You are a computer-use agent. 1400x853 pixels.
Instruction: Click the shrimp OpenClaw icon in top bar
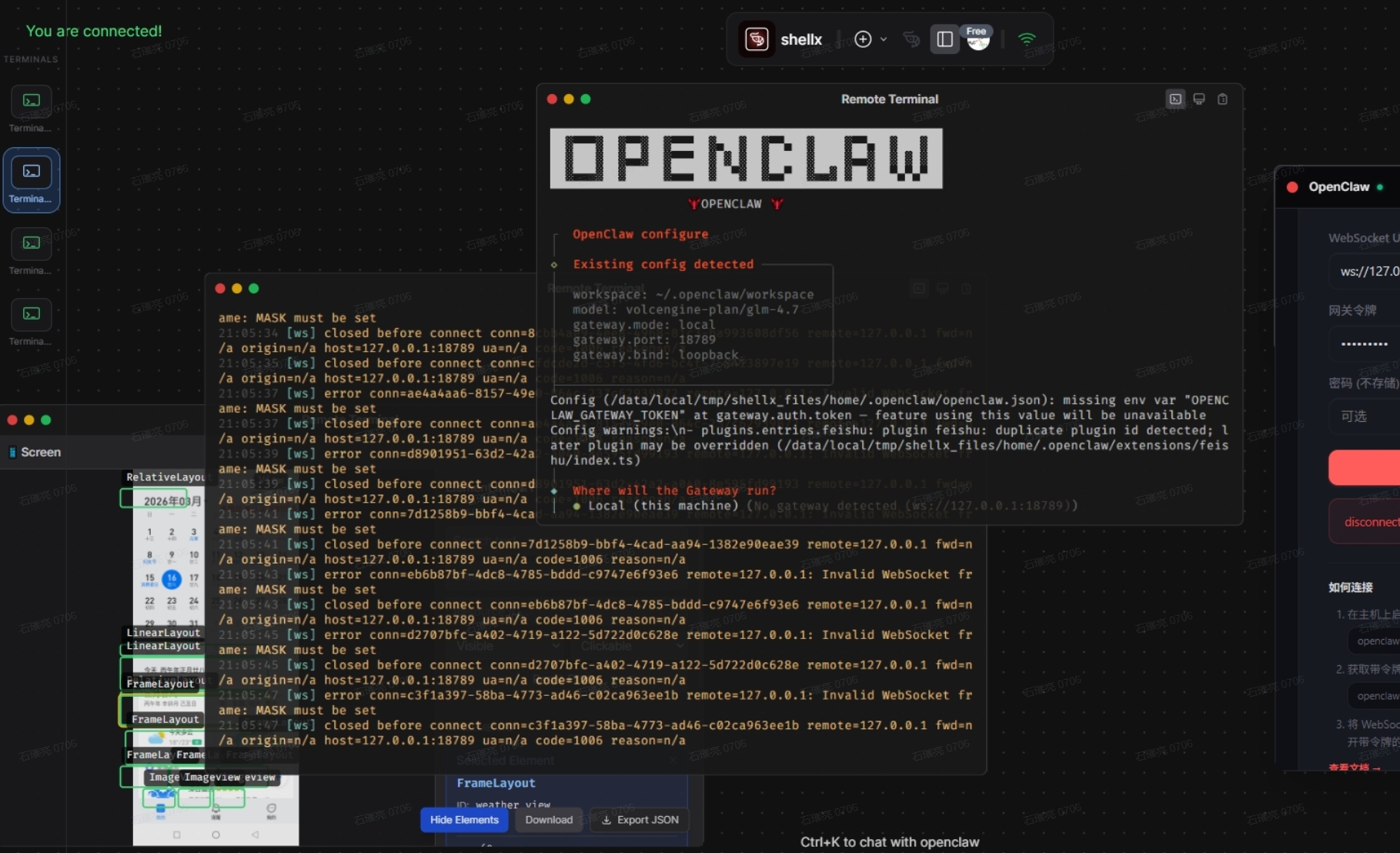911,39
